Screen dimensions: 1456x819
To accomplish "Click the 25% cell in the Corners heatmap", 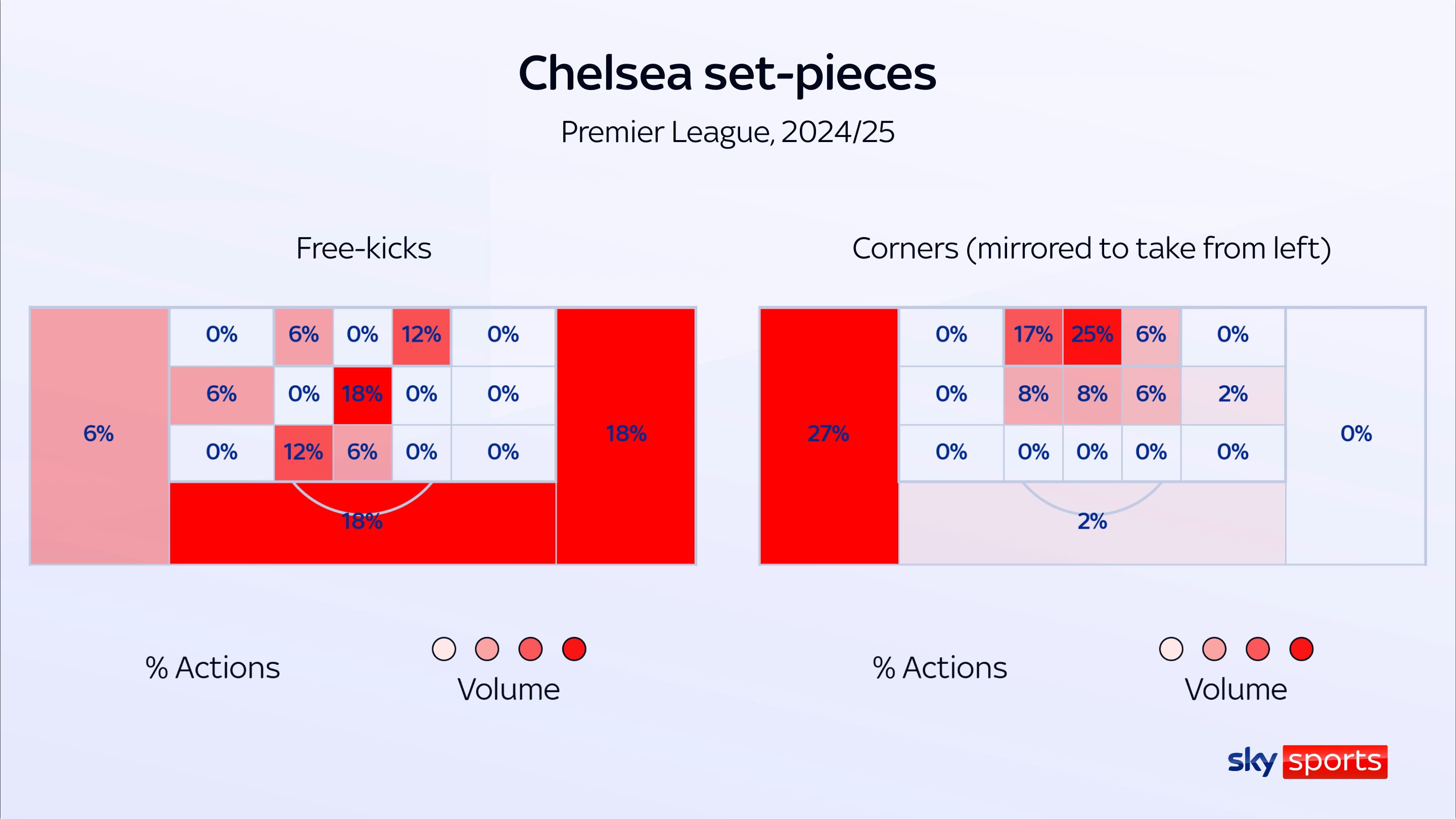I will point(1092,336).
